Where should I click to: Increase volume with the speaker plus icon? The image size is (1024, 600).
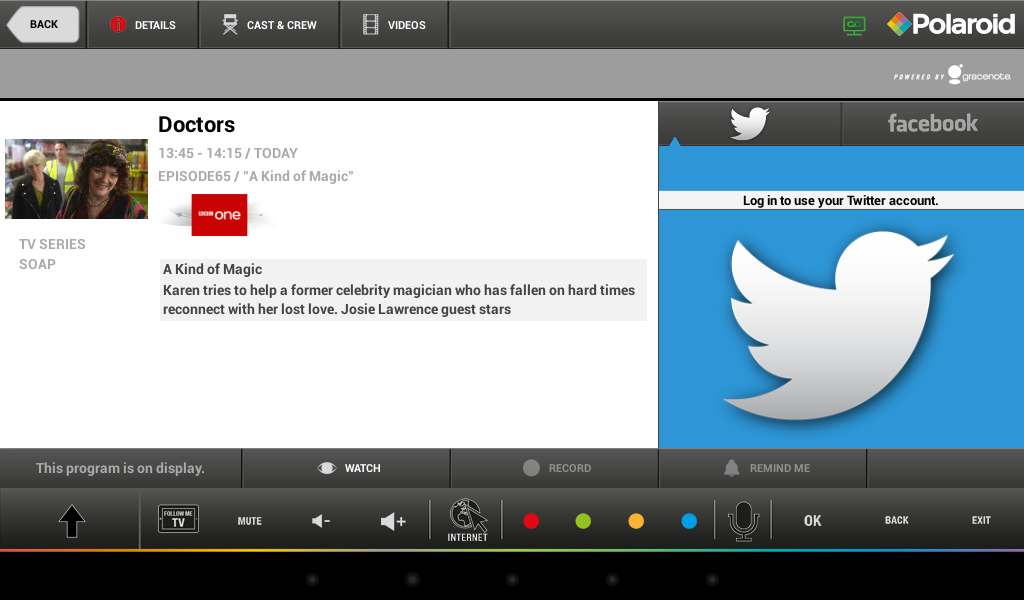[x=393, y=521]
